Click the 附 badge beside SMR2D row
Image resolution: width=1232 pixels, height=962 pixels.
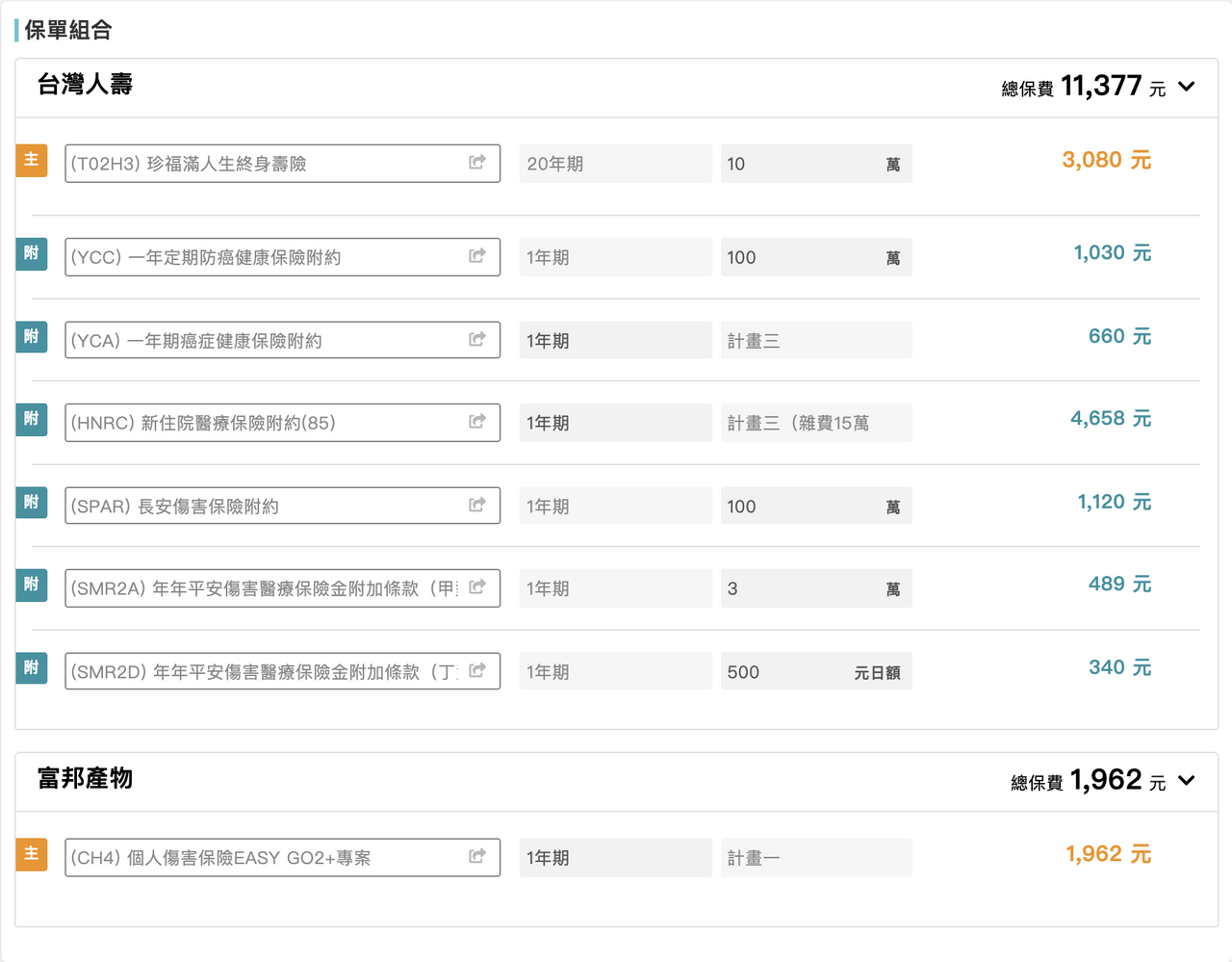32,668
